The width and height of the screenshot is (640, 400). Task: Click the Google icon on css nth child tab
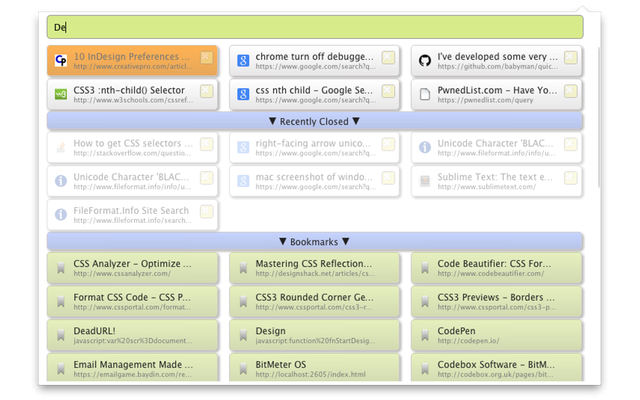[x=243, y=95]
